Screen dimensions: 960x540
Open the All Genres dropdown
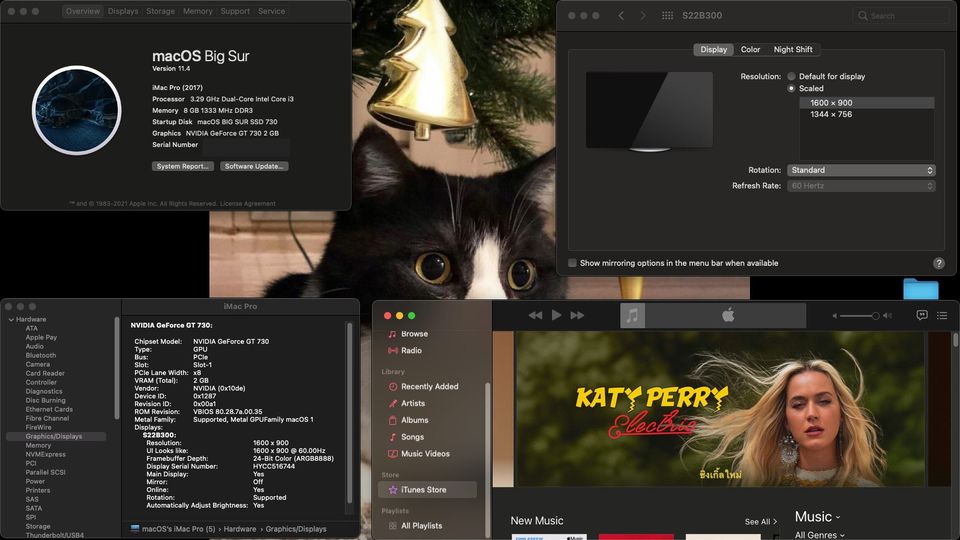point(819,535)
